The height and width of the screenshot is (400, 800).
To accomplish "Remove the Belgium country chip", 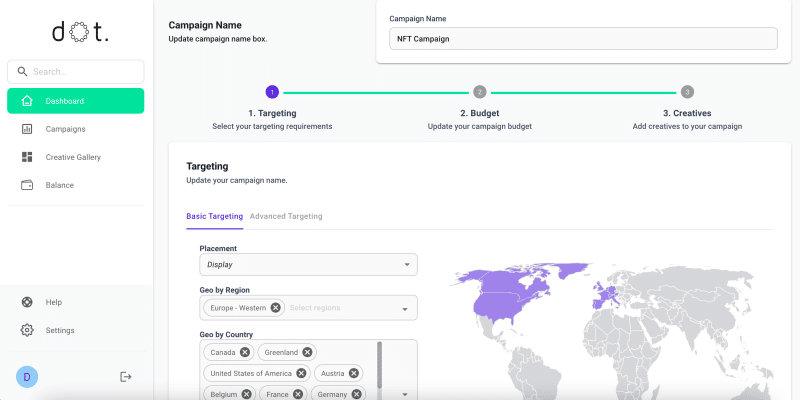I will click(246, 394).
